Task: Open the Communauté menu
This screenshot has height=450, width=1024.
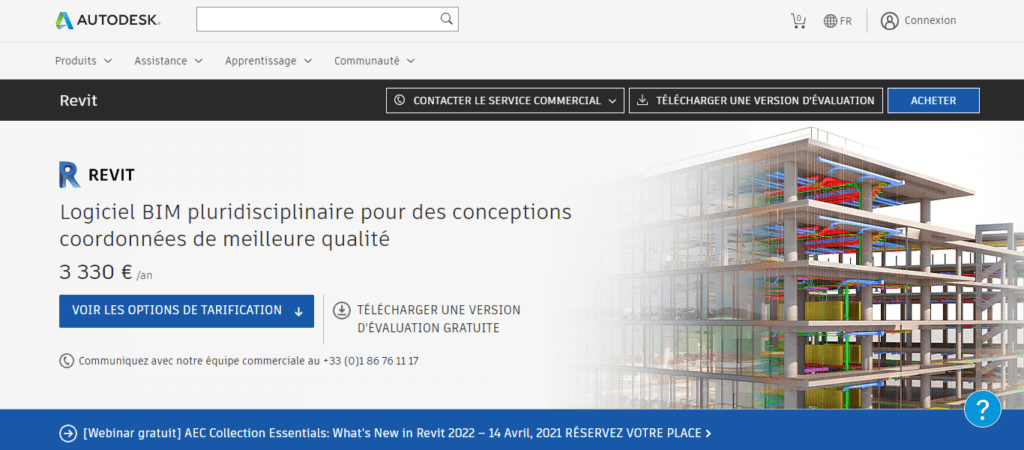Action: (375, 61)
